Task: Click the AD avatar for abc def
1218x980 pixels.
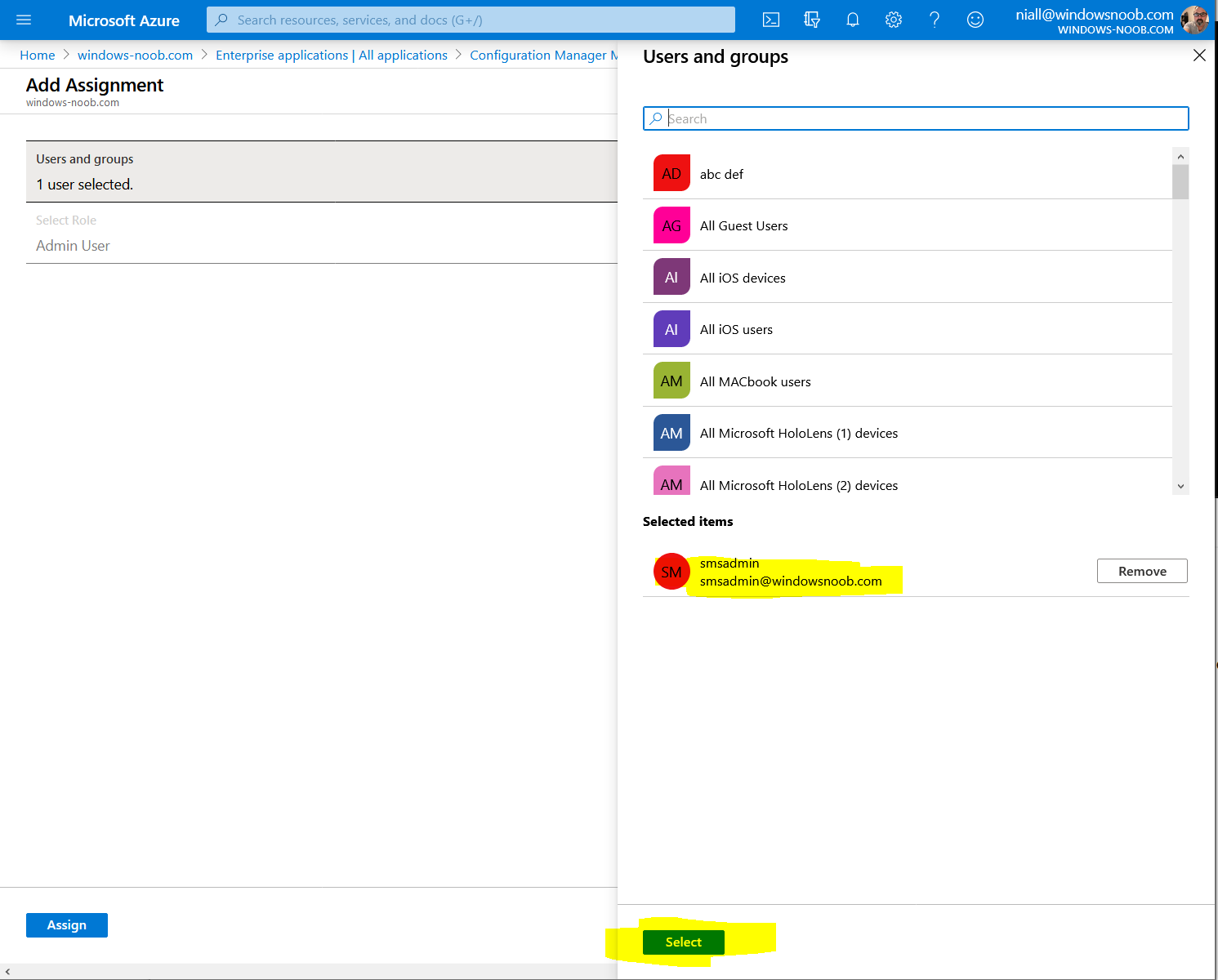Action: (x=671, y=173)
